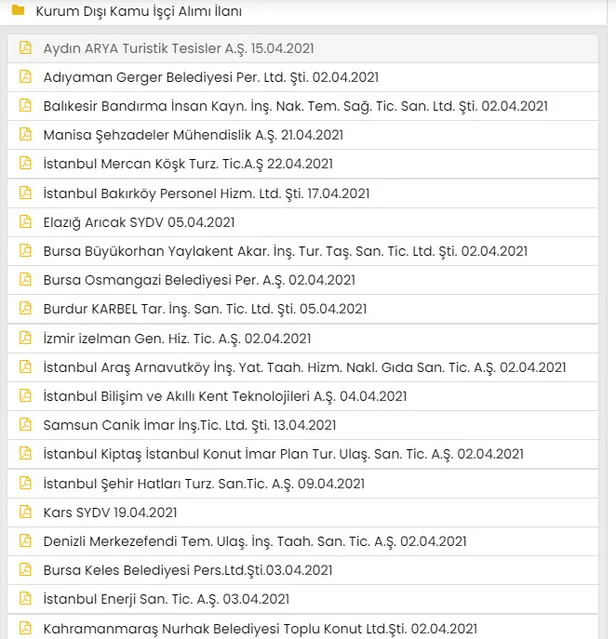Image resolution: width=616 pixels, height=639 pixels.
Task: Open Manisa Şehzadeler Mühendislik A.Ş. listing
Action: [x=193, y=135]
